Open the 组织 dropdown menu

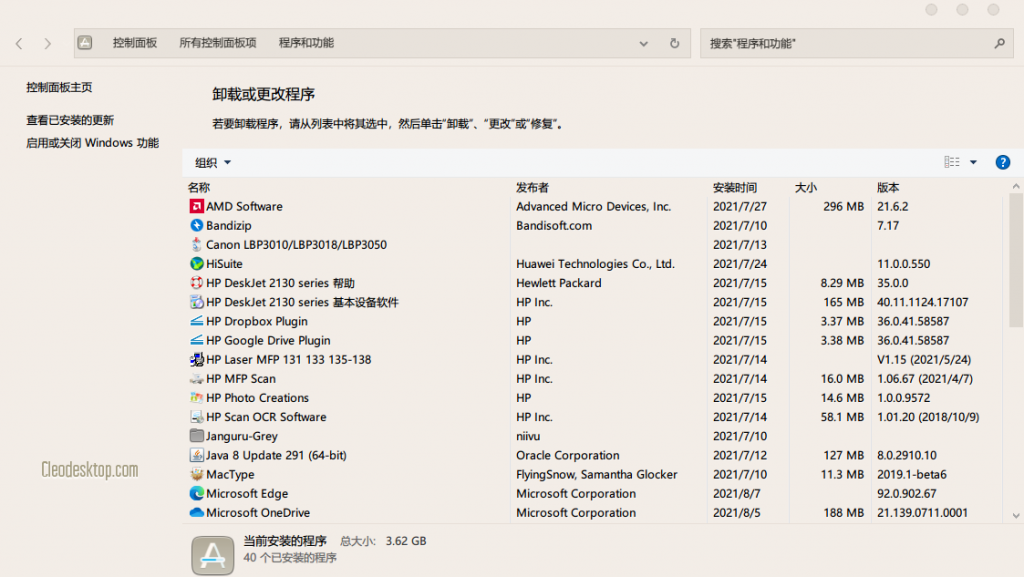(213, 163)
